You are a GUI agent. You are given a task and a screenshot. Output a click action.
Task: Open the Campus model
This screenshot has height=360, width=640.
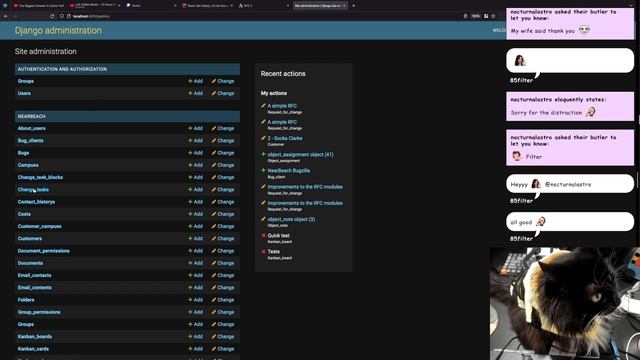coord(28,165)
